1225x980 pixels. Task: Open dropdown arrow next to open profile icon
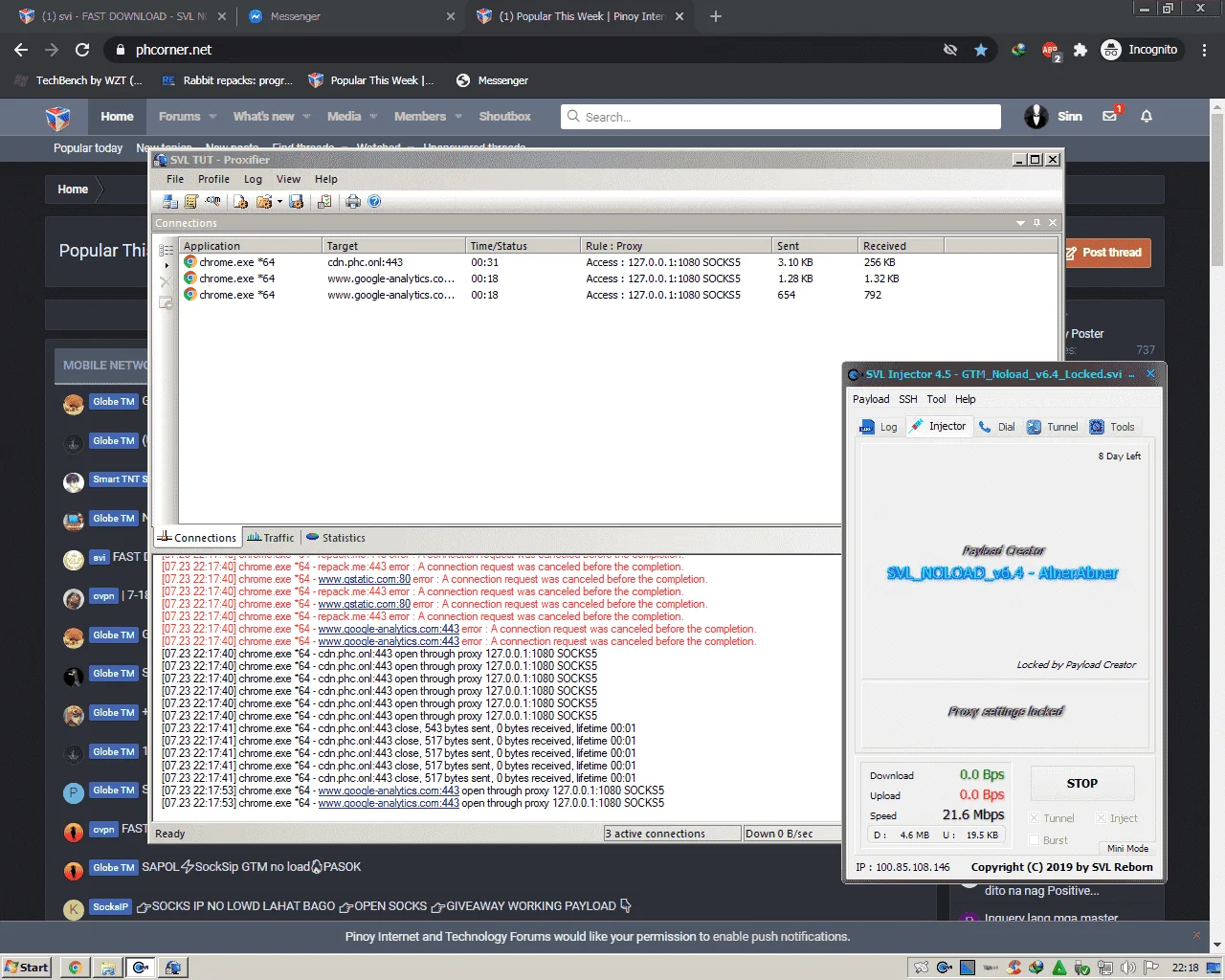click(279, 202)
